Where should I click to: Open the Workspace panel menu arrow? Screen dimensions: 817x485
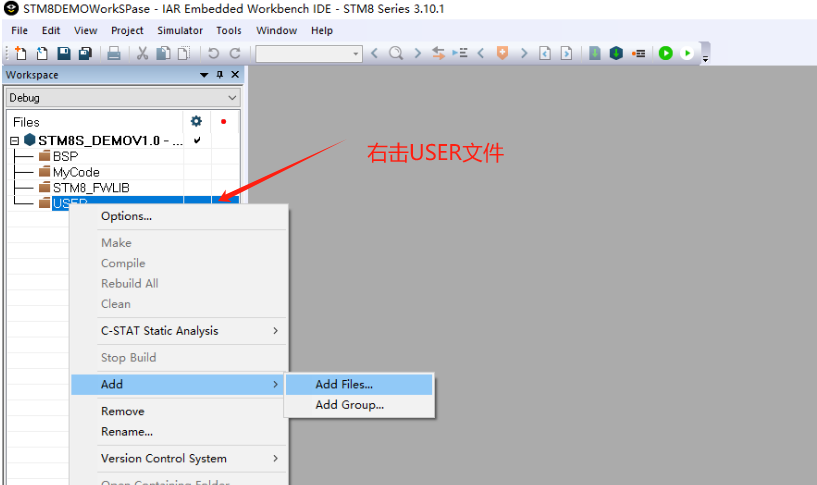coord(204,75)
